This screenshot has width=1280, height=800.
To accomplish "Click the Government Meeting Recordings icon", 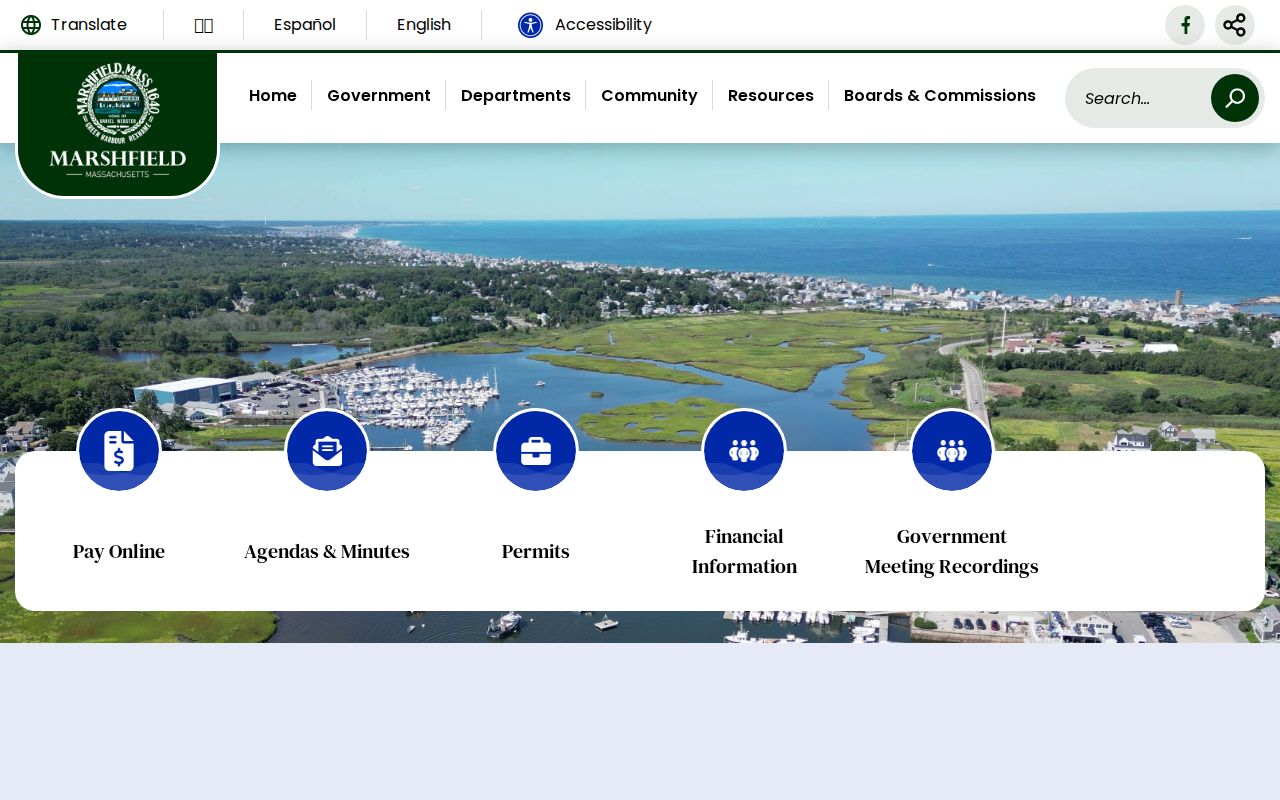I will pos(952,451).
